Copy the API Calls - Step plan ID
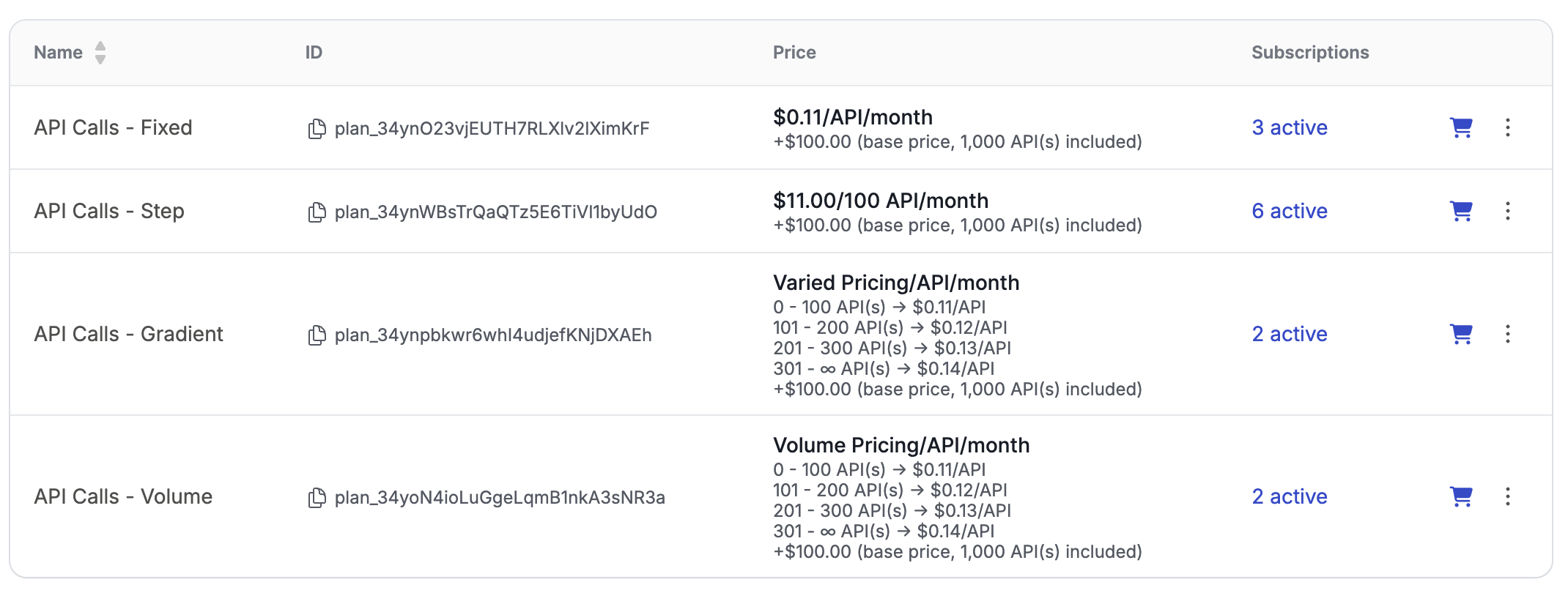Screen dimensions: 1568x593 (x=317, y=212)
